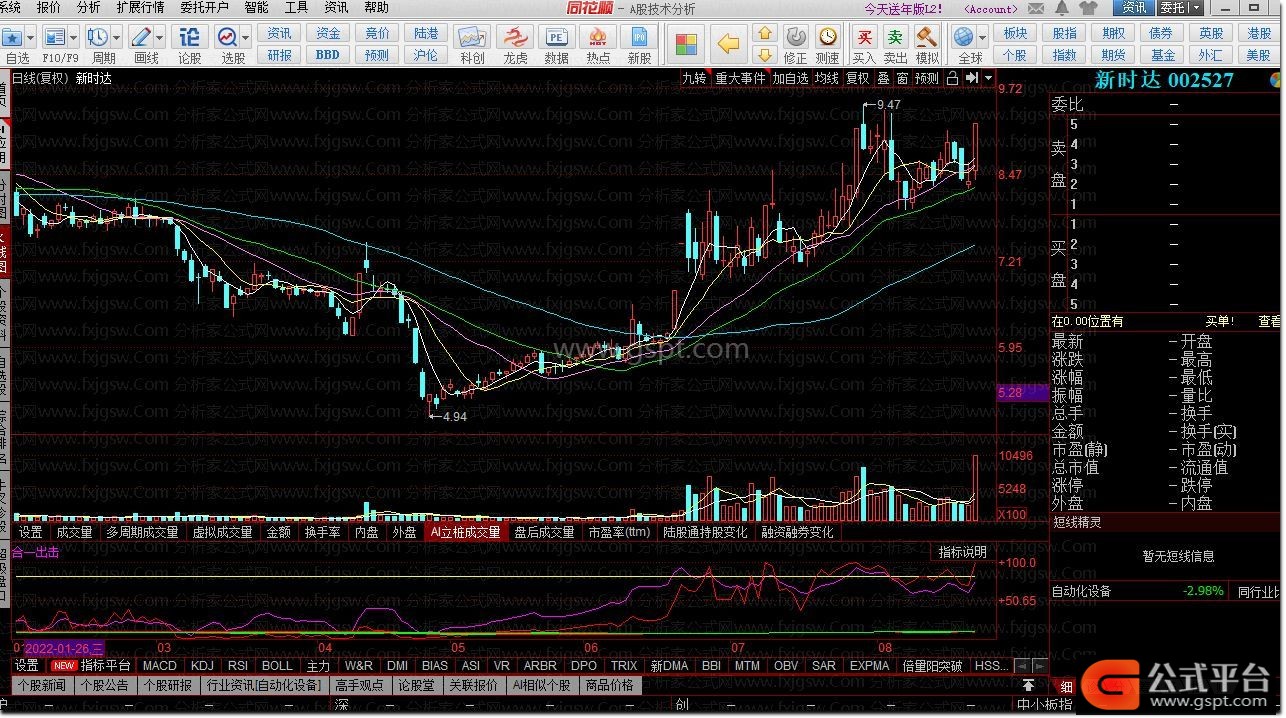
Task: Select the KDJ indicator tab
Action: (x=202, y=665)
